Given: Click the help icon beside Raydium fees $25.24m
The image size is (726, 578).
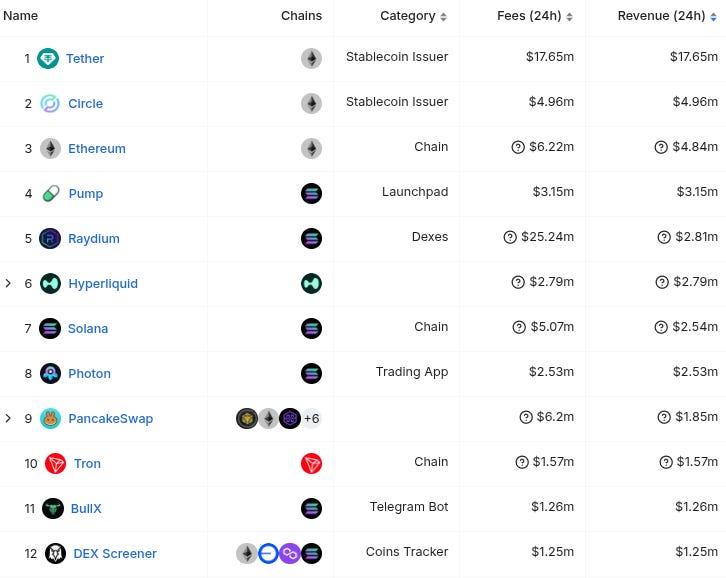Looking at the screenshot, I should pyautogui.click(x=510, y=237).
